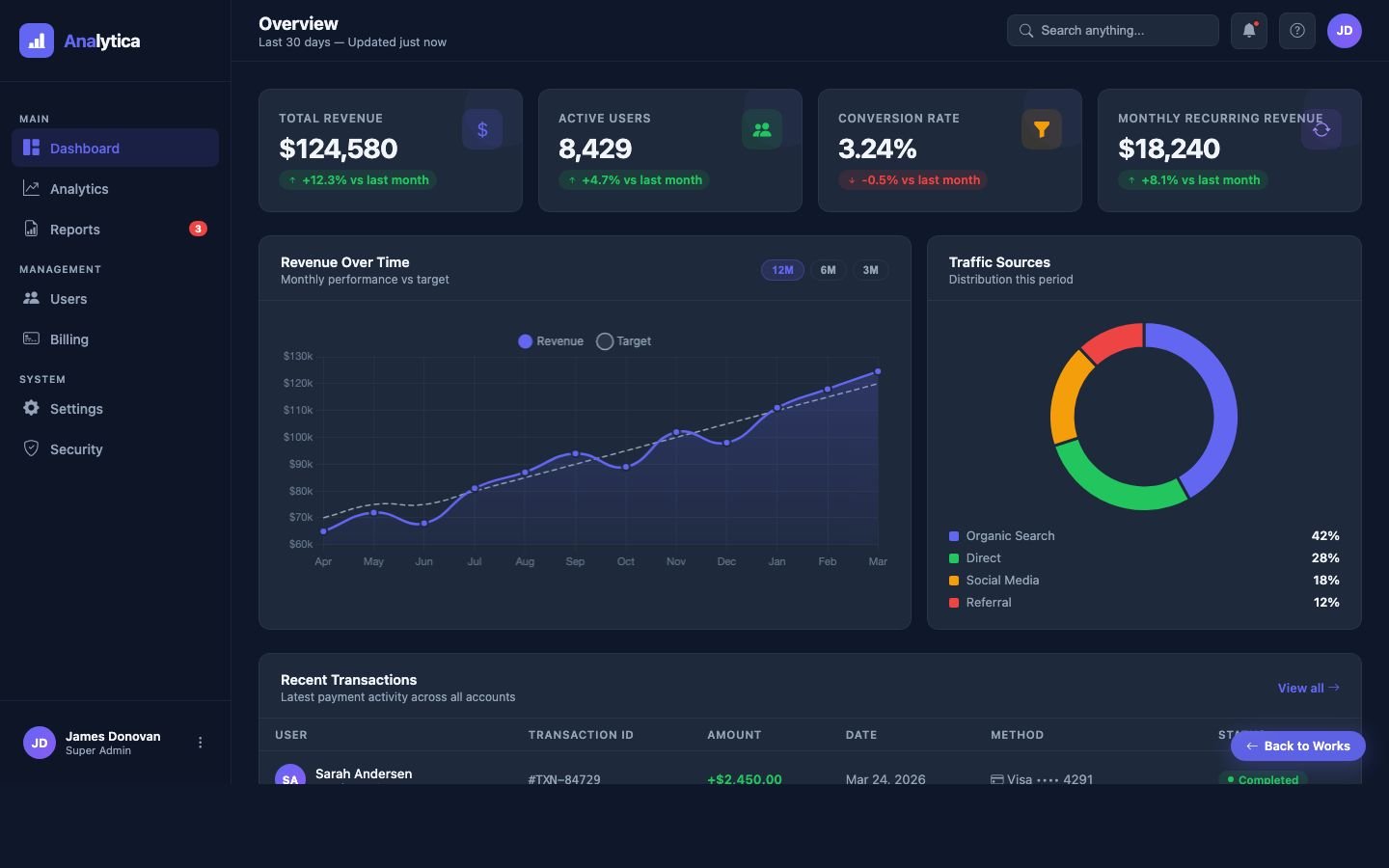
Task: Toggle the Target legend in the chart
Action: click(x=623, y=341)
